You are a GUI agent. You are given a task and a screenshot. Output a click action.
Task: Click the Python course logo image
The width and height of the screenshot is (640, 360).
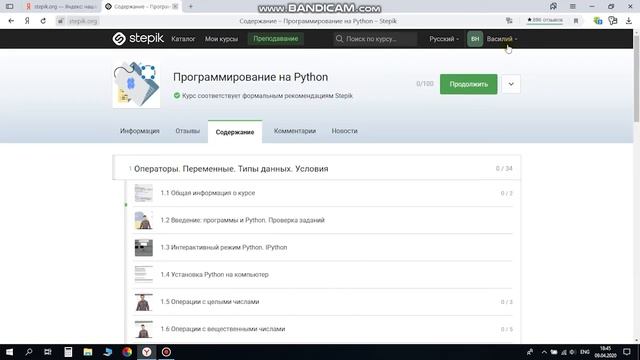136,84
